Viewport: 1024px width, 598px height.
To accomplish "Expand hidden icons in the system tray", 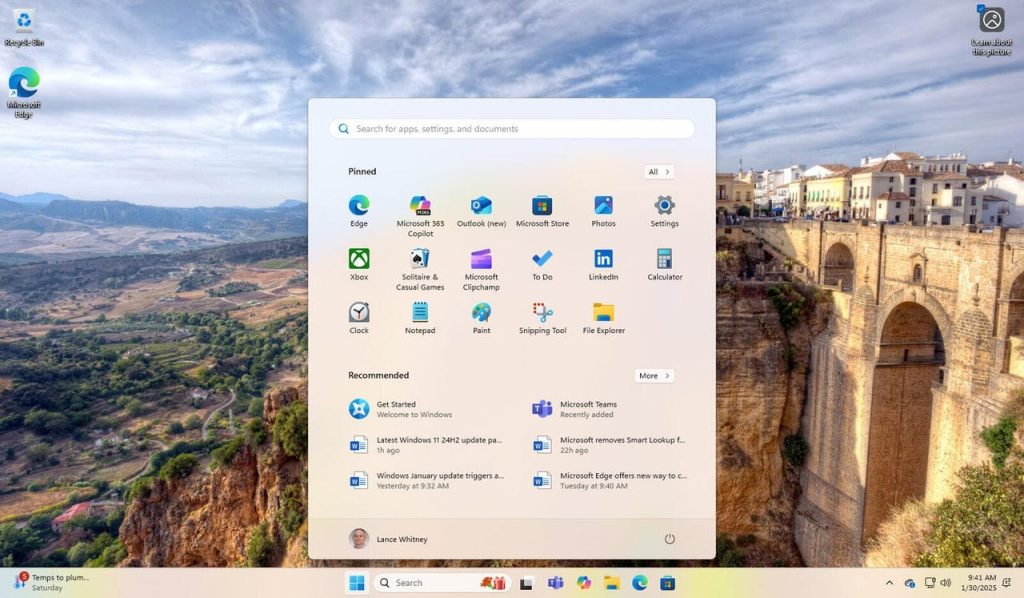I will point(889,582).
